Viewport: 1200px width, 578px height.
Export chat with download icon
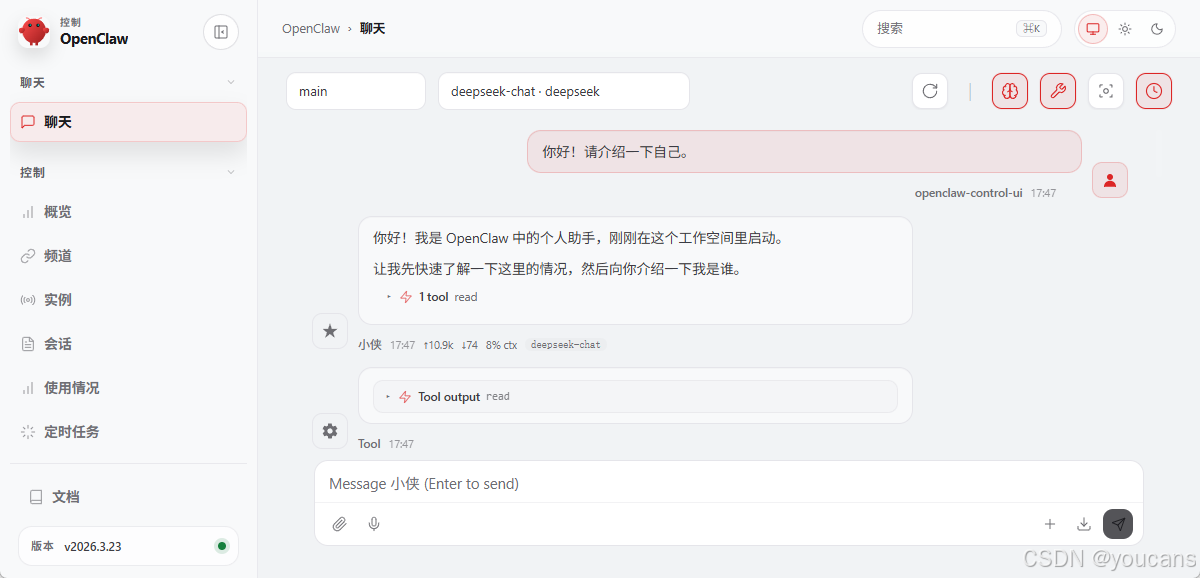1083,524
